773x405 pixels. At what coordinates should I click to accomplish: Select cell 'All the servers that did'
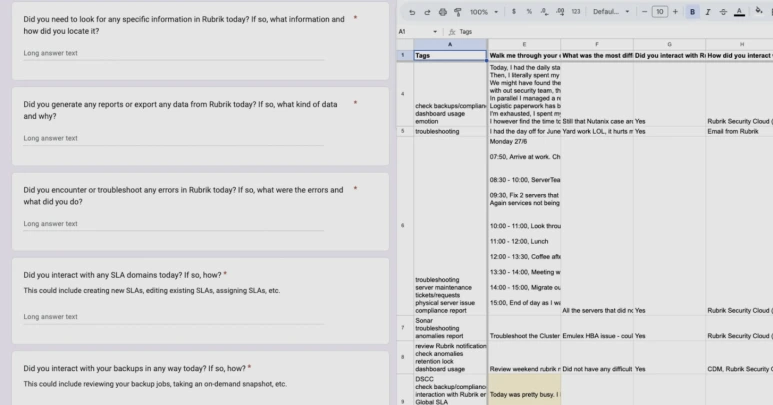[x=597, y=226]
